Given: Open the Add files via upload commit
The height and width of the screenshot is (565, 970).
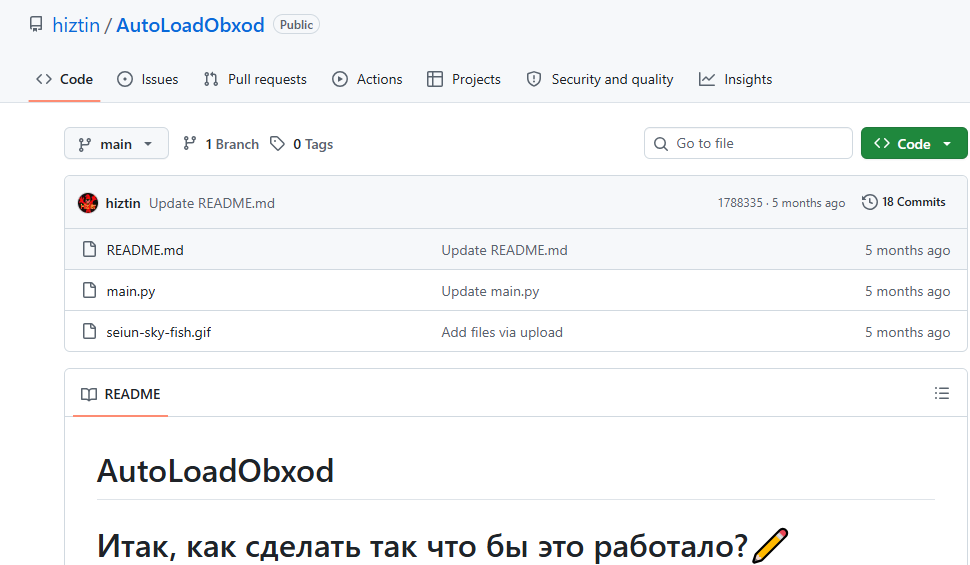Looking at the screenshot, I should pos(502,332).
